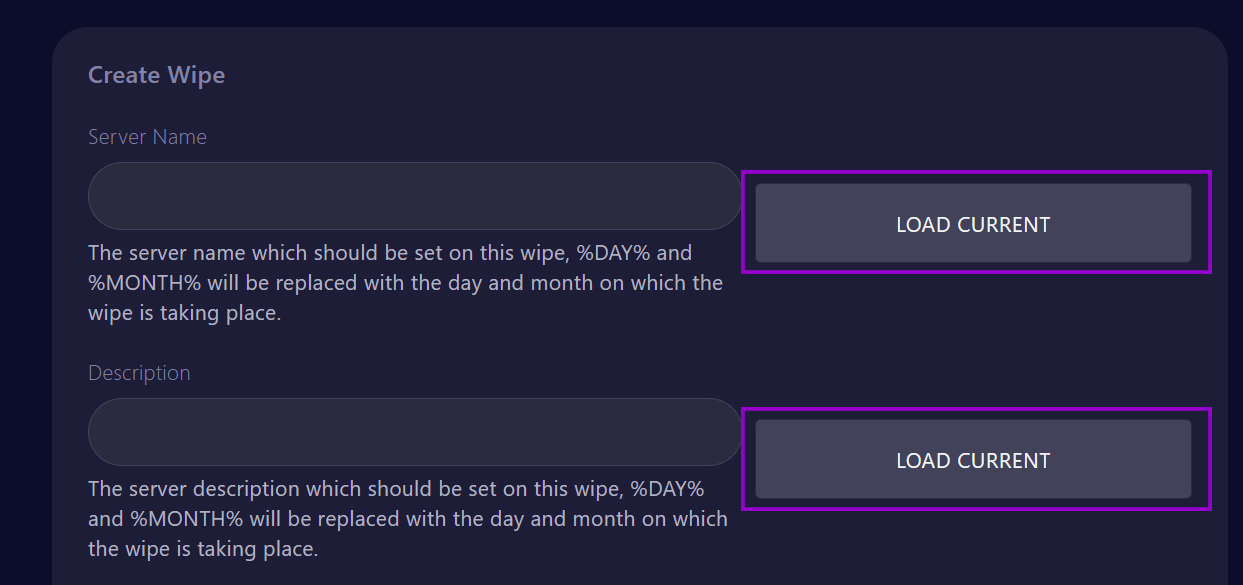The width and height of the screenshot is (1243, 585).
Task: Click "The server description" help text start
Action: (x=194, y=489)
